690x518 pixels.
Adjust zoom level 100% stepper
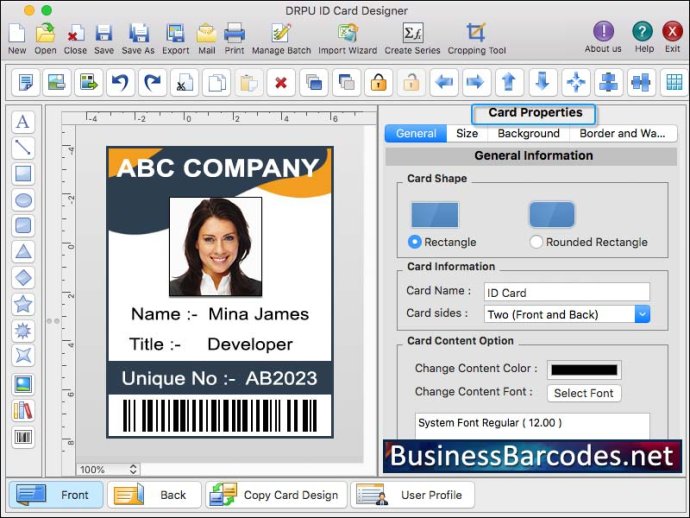tap(133, 469)
